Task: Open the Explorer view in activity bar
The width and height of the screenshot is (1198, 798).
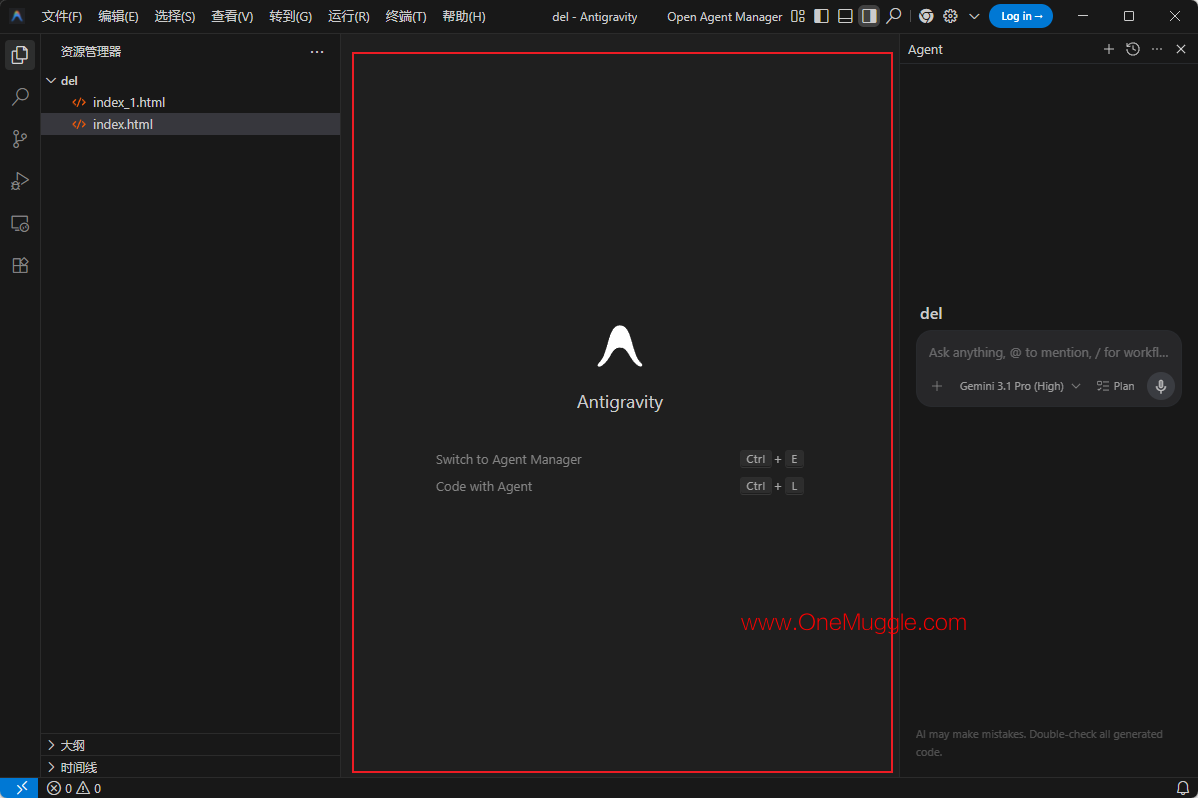Action: pyautogui.click(x=20, y=55)
